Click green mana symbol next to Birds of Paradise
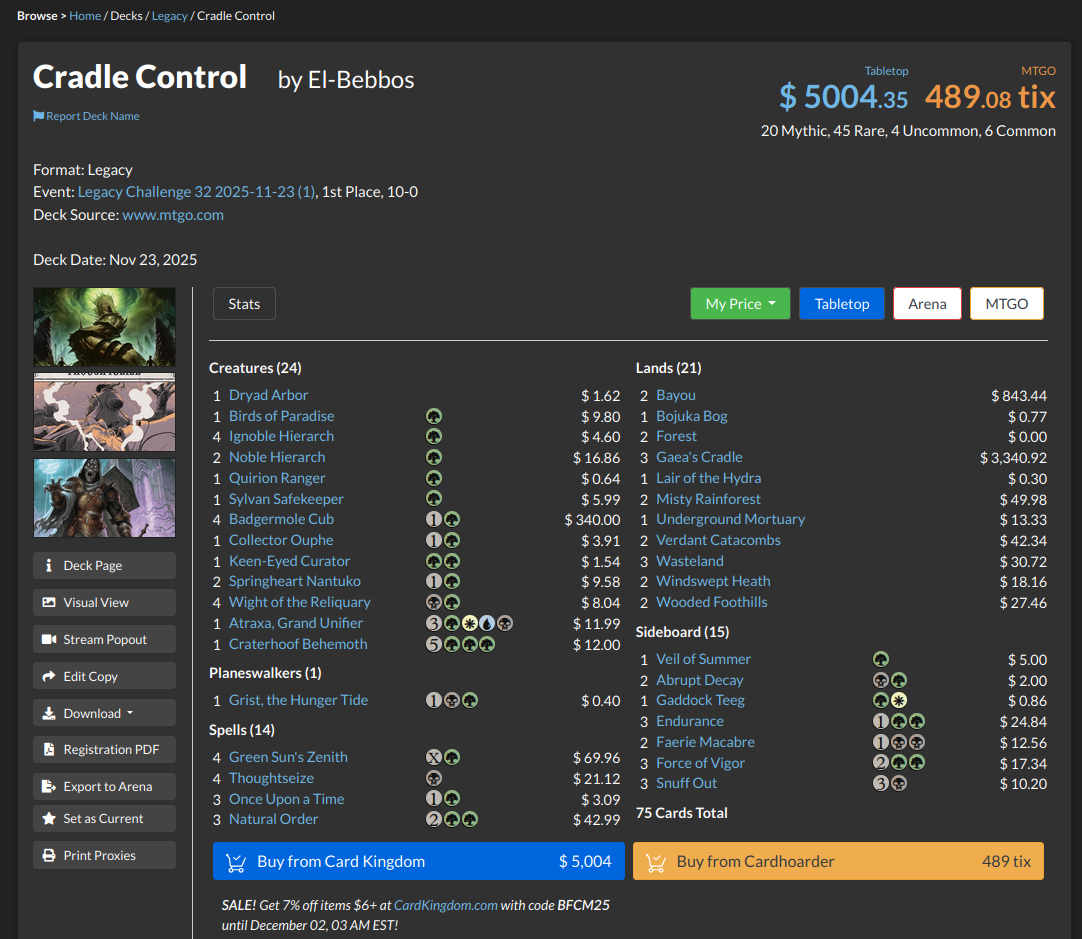This screenshot has height=939, width=1082. (433, 416)
